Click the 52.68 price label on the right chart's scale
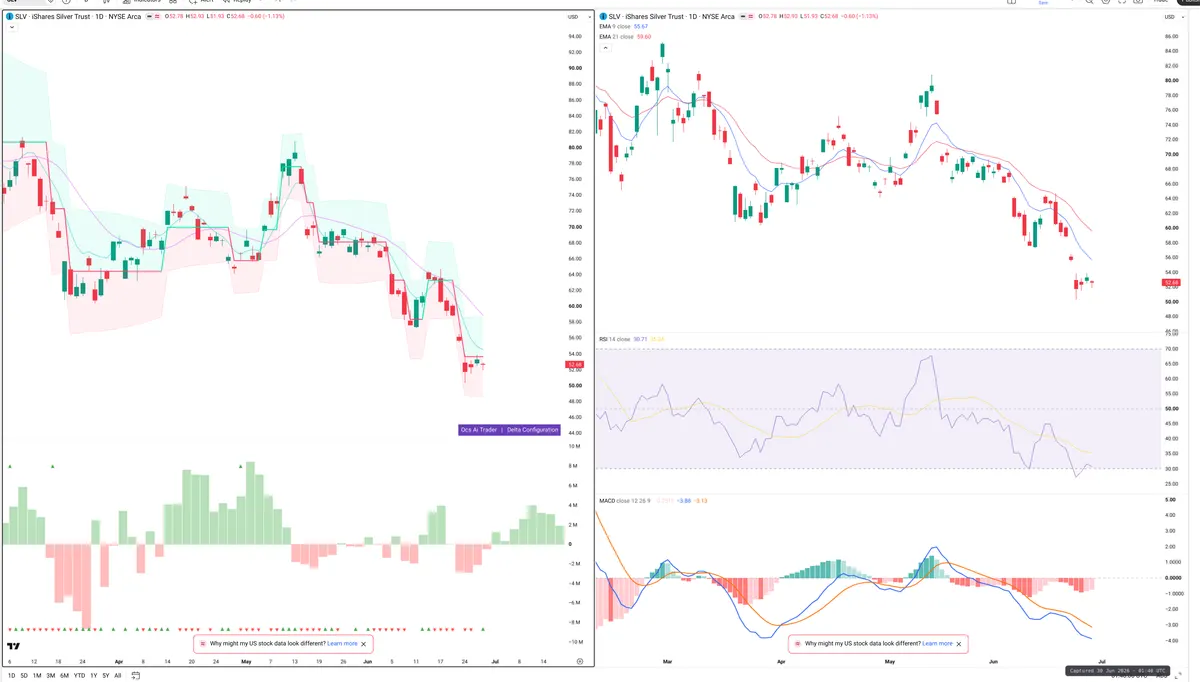1200x682 pixels. click(x=1171, y=283)
